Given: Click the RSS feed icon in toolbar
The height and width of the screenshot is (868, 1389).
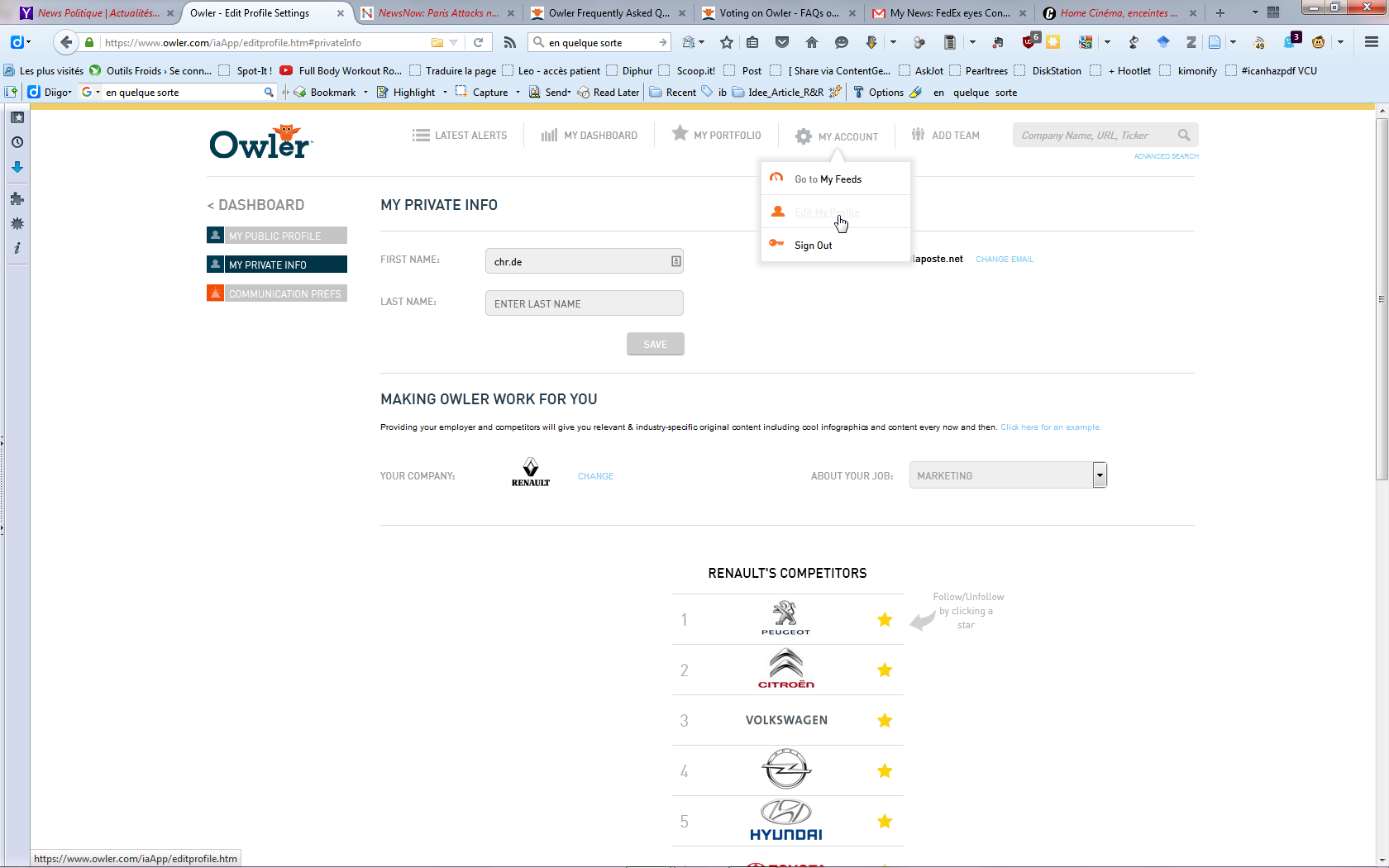Looking at the screenshot, I should [x=509, y=42].
